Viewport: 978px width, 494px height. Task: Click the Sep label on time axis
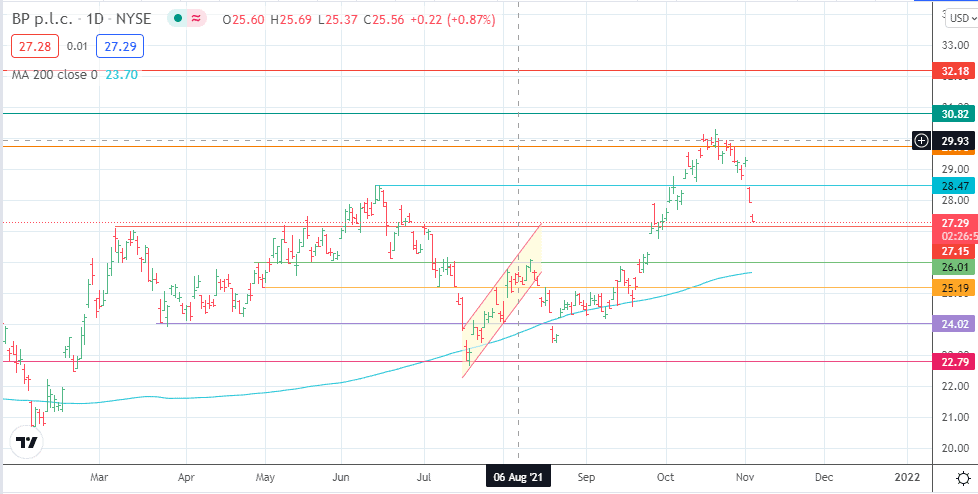(x=586, y=478)
